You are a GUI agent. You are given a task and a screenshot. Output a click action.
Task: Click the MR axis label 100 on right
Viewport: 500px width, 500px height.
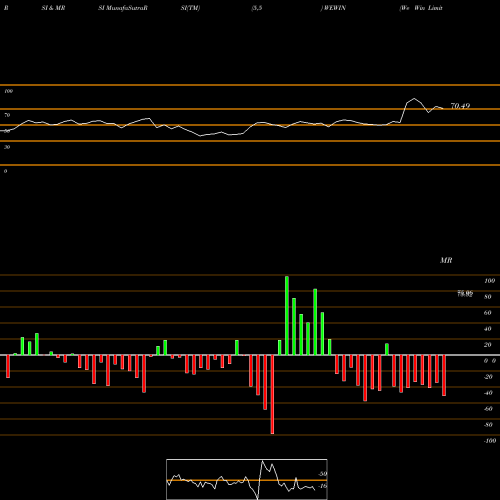click(x=489, y=281)
